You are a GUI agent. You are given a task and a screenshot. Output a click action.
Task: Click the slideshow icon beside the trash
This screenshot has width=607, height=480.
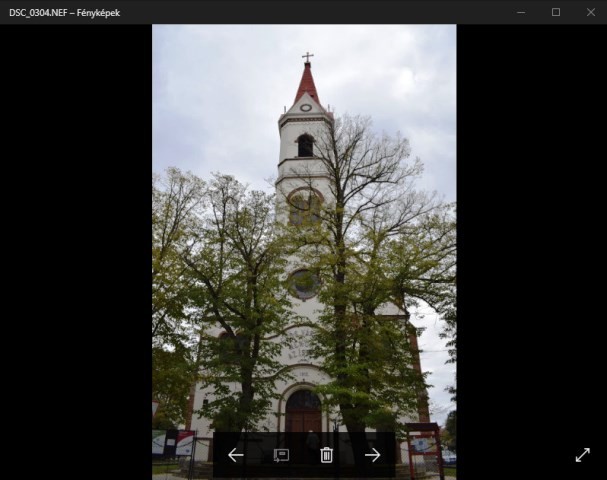281,455
